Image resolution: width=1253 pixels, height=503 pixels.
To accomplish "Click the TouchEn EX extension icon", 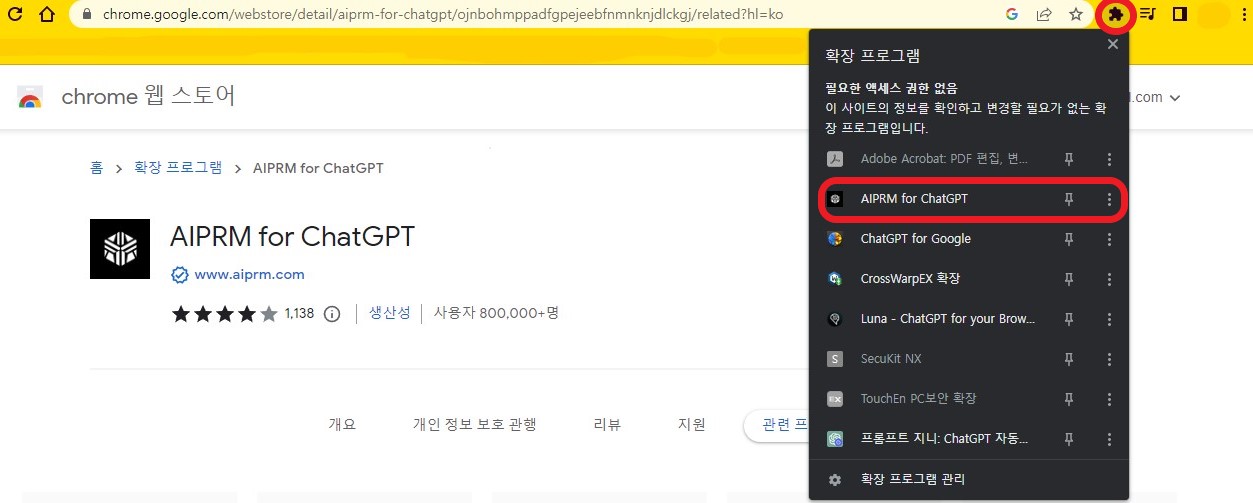I will [x=835, y=399].
